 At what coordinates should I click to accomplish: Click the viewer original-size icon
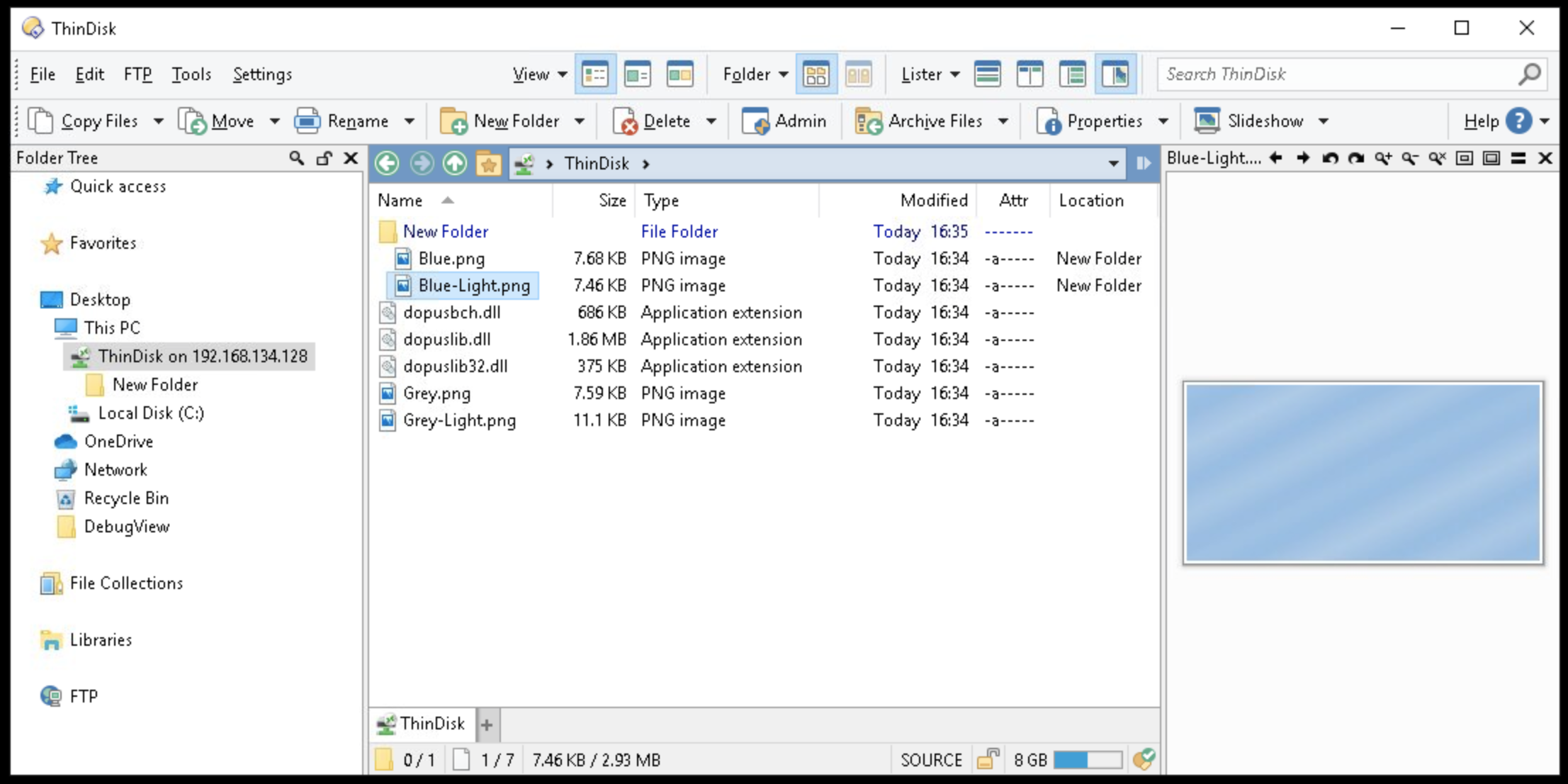point(1465,158)
